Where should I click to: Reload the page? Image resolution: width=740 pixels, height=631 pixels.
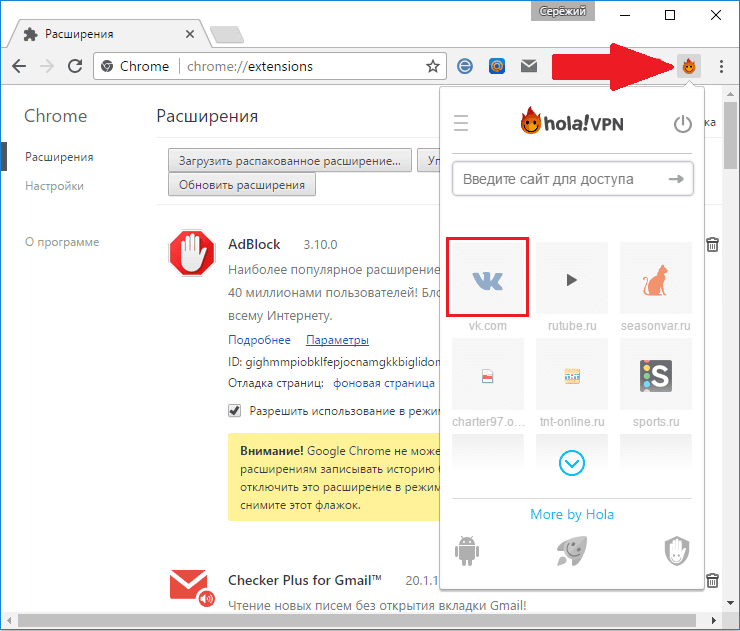[75, 66]
